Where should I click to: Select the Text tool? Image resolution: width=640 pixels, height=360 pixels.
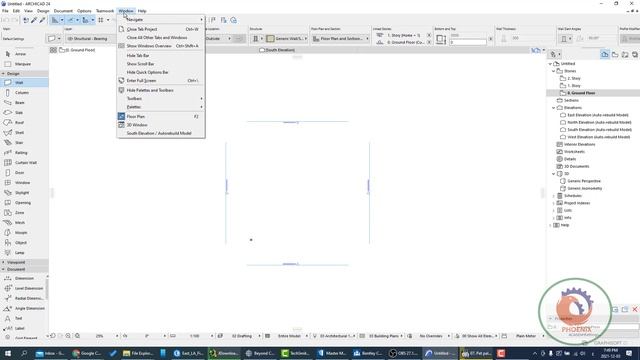[18, 318]
